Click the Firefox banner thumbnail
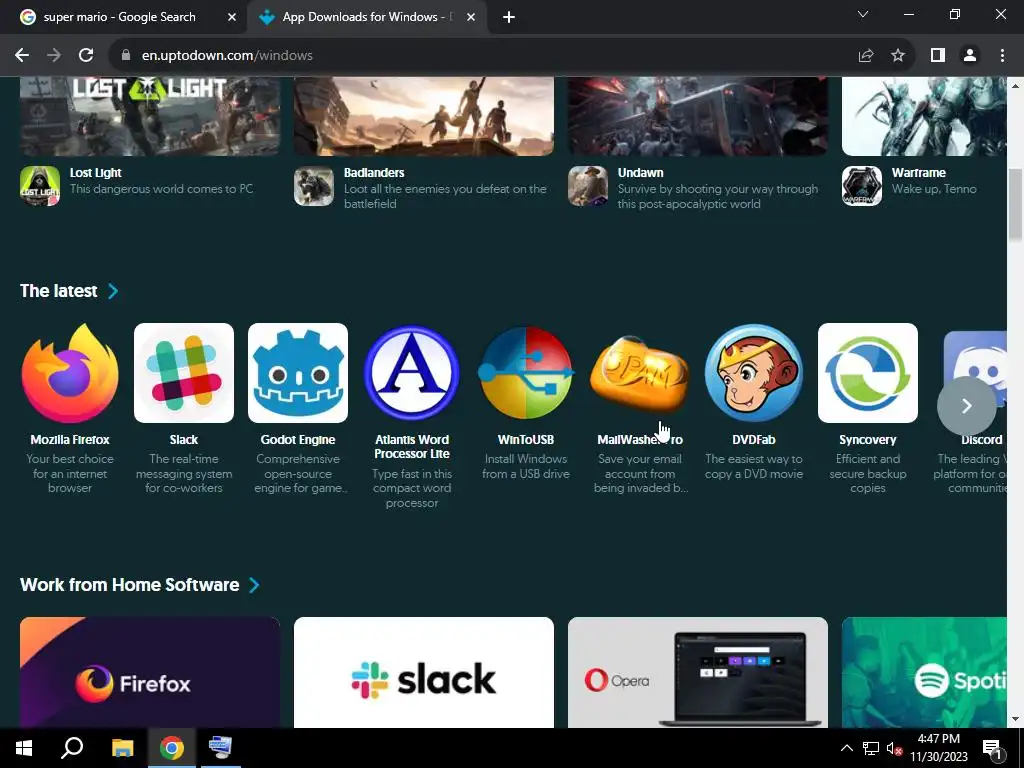Screen dimensions: 1024x768 coord(150,673)
